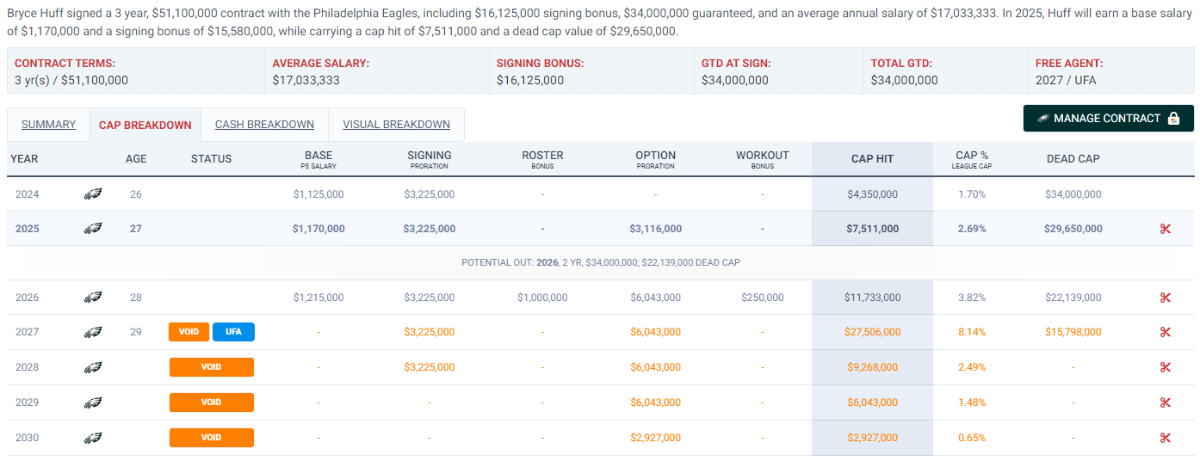The width and height of the screenshot is (1200, 467).
Task: Click the scissors icon in the 2027 row
Action: point(1165,332)
